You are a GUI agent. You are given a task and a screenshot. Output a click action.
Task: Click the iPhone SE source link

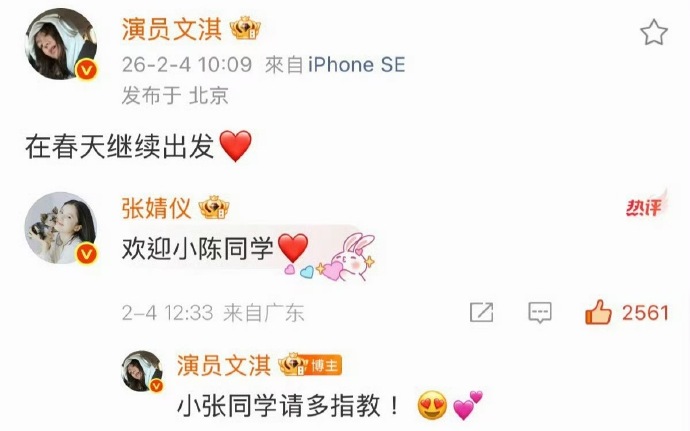coord(356,65)
